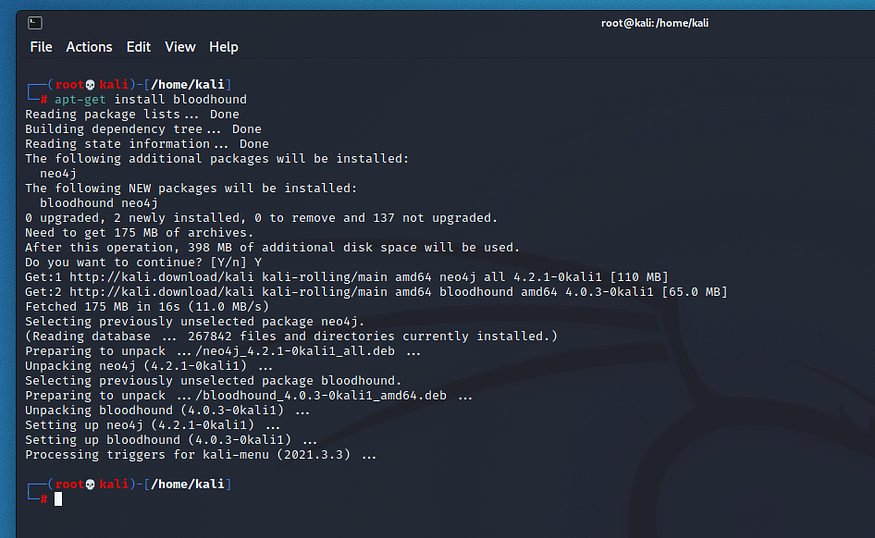Click the 'following additional packages will be installed' line
Viewport: 875px width, 538px height.
(217, 158)
